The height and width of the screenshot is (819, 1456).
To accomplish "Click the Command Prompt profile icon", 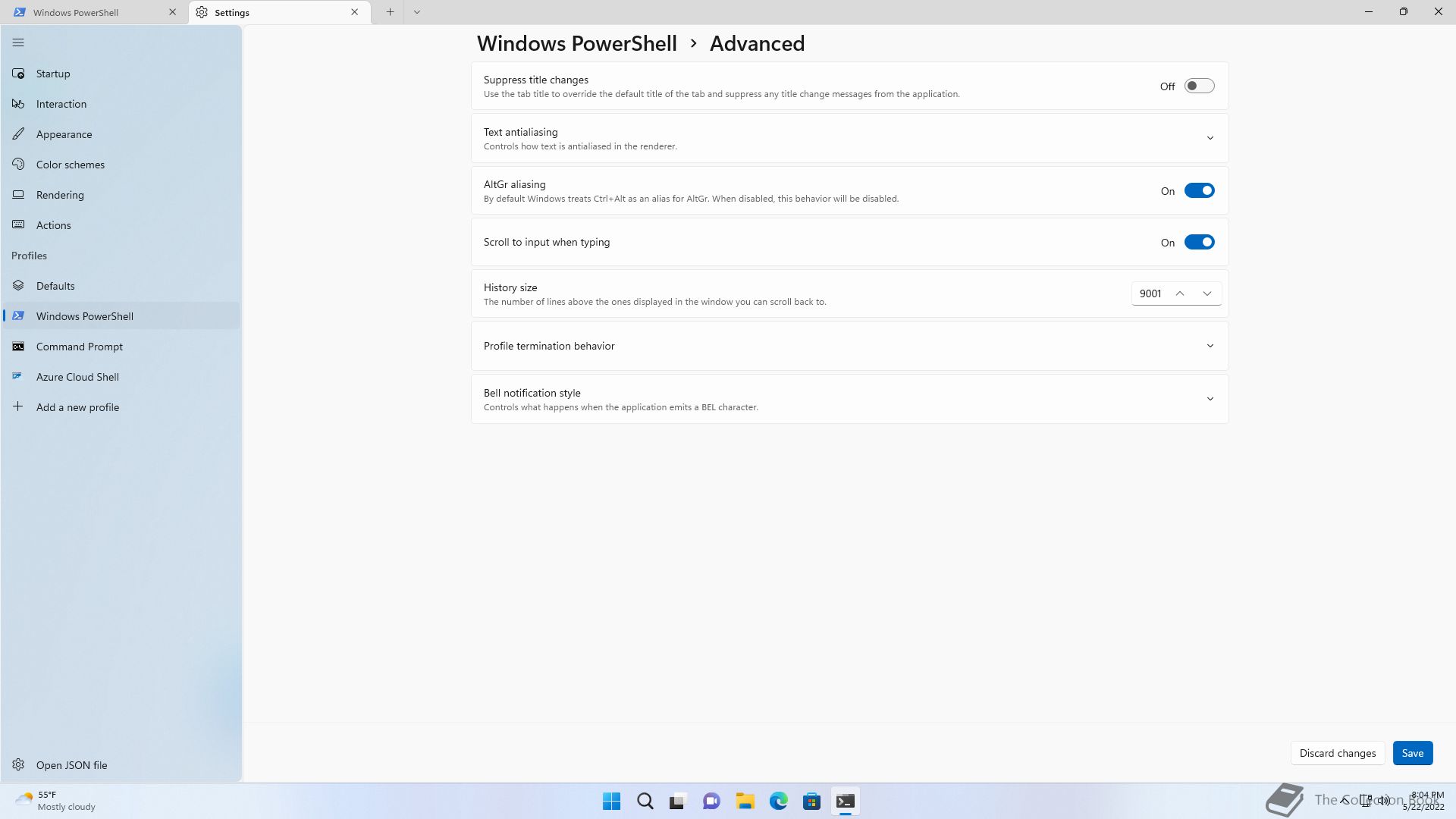I will point(18,347).
